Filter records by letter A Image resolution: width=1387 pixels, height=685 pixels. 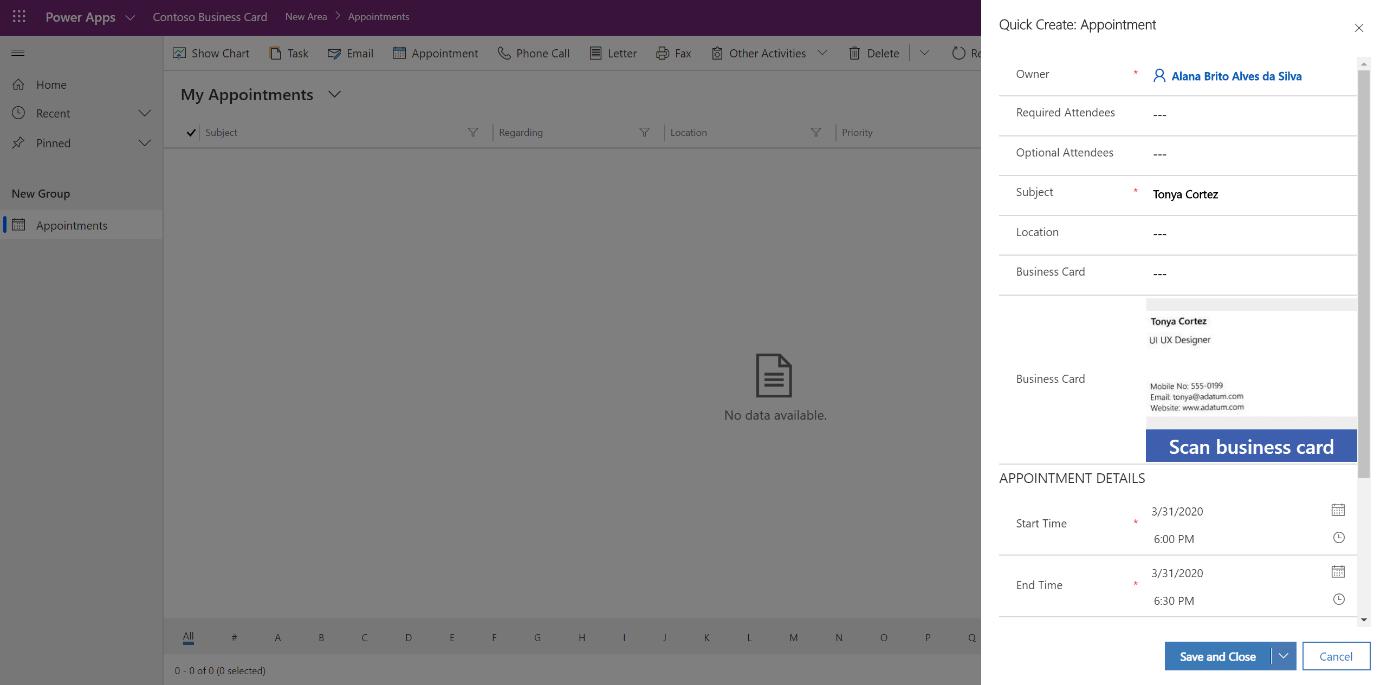[x=278, y=637]
